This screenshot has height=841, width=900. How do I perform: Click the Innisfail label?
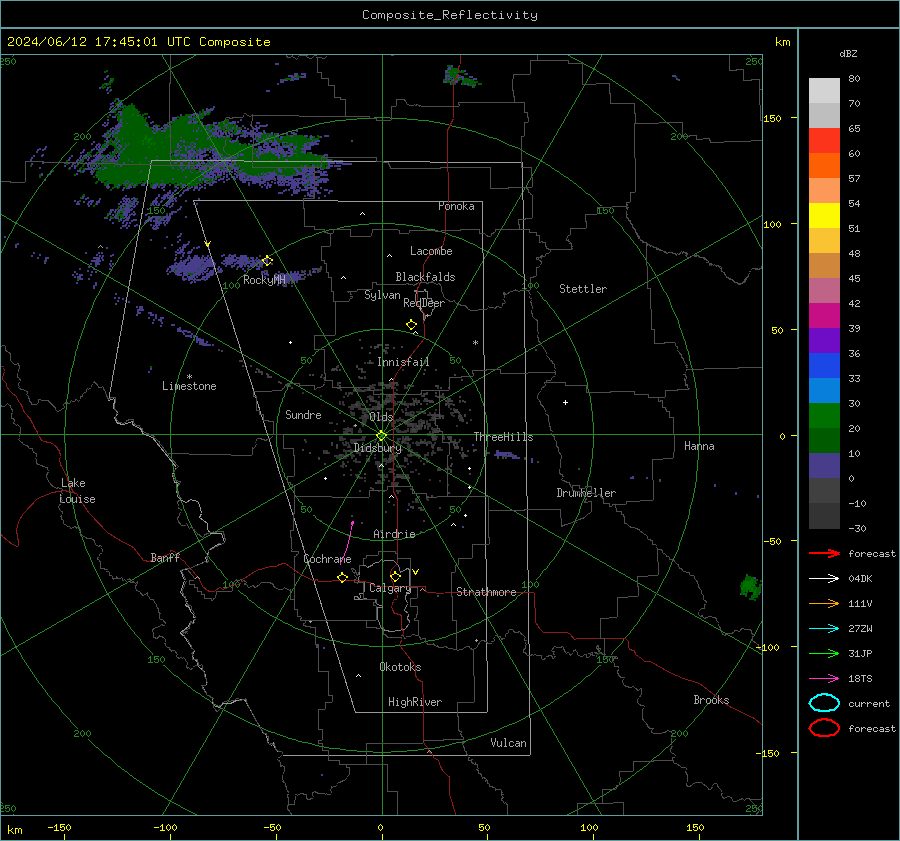(403, 362)
